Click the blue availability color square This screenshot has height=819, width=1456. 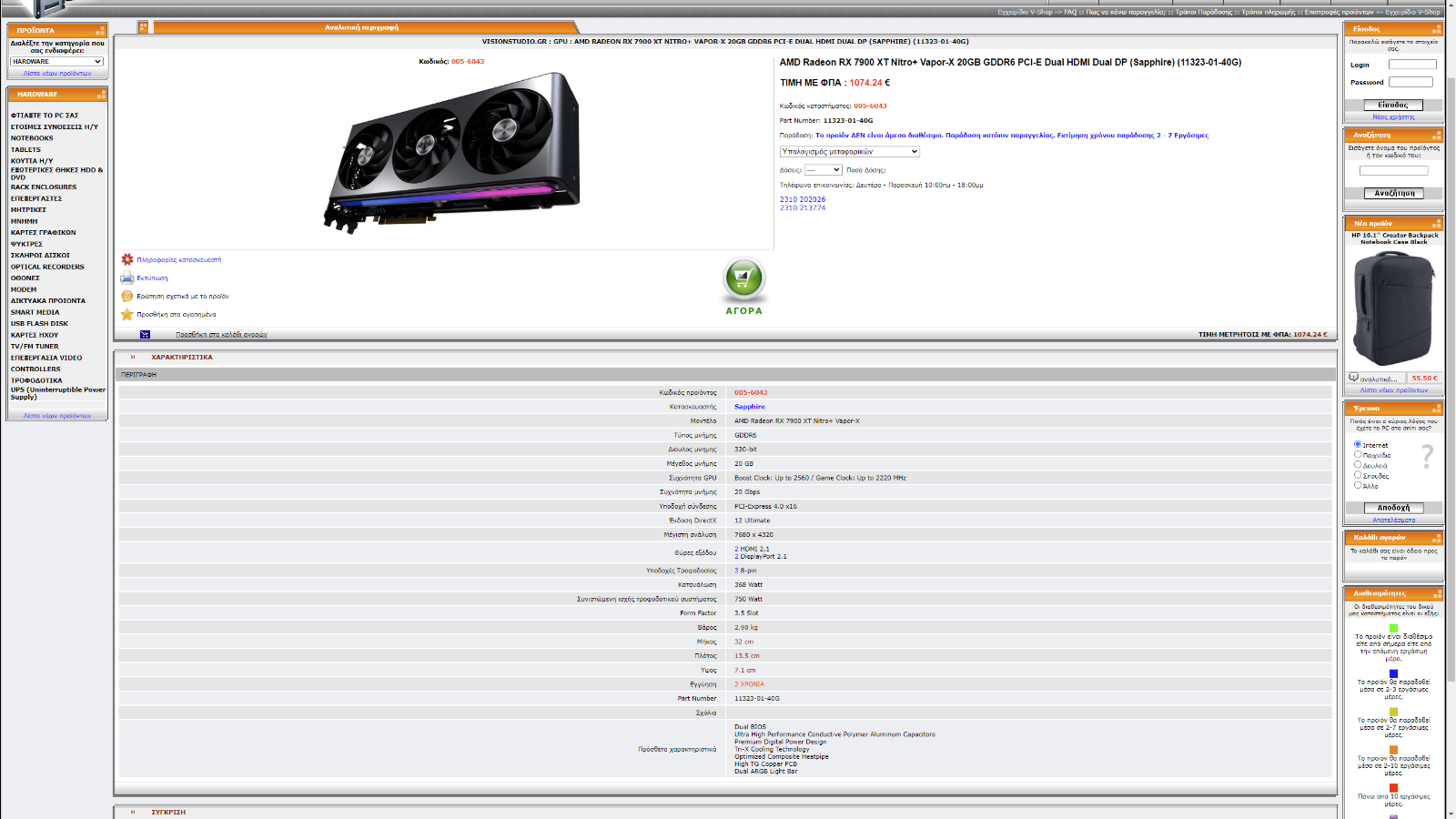[x=1393, y=673]
